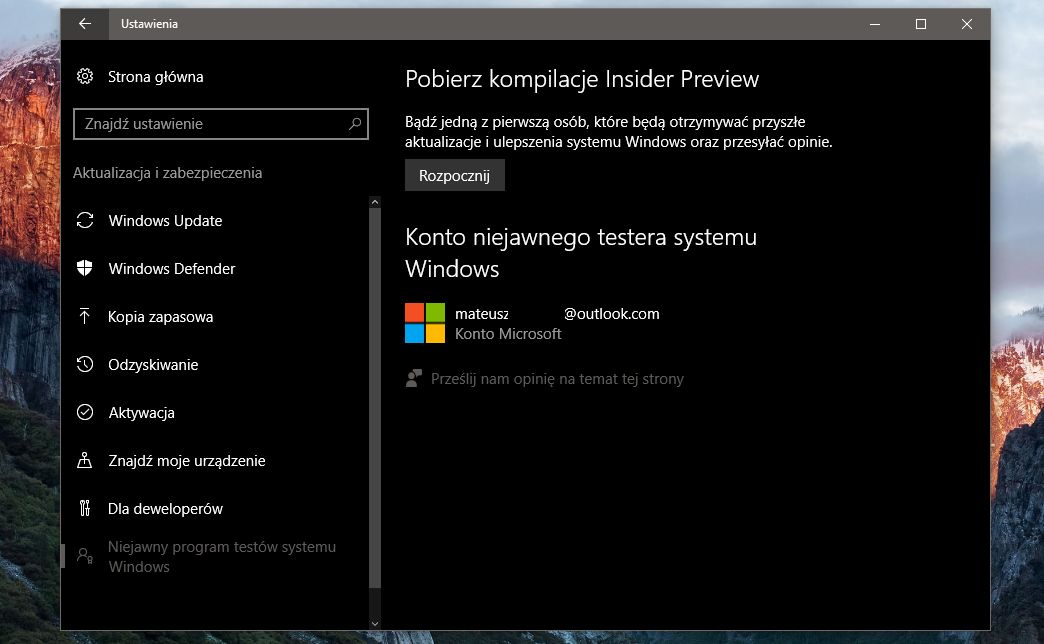Click the sidebar scrollbar down arrow

coord(375,623)
